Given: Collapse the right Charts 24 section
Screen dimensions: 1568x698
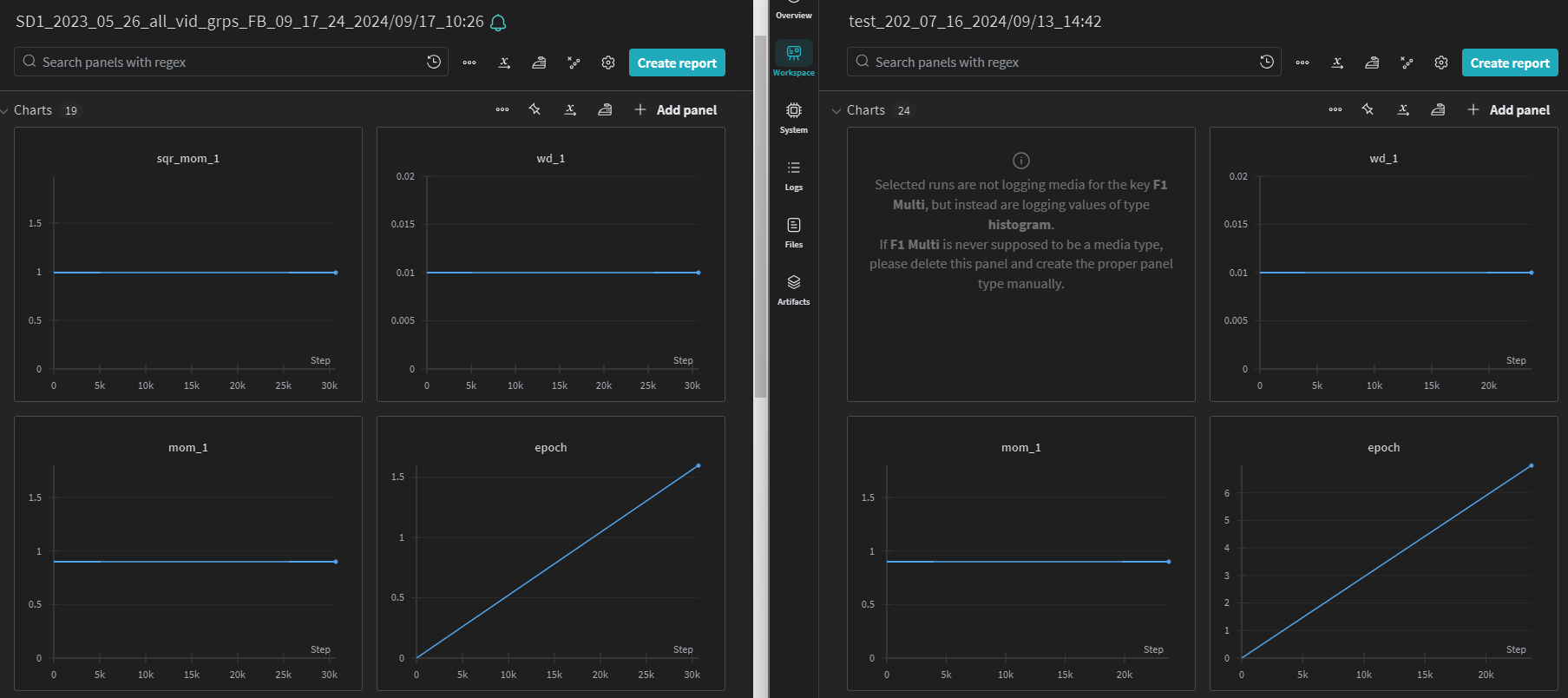Looking at the screenshot, I should [836, 110].
